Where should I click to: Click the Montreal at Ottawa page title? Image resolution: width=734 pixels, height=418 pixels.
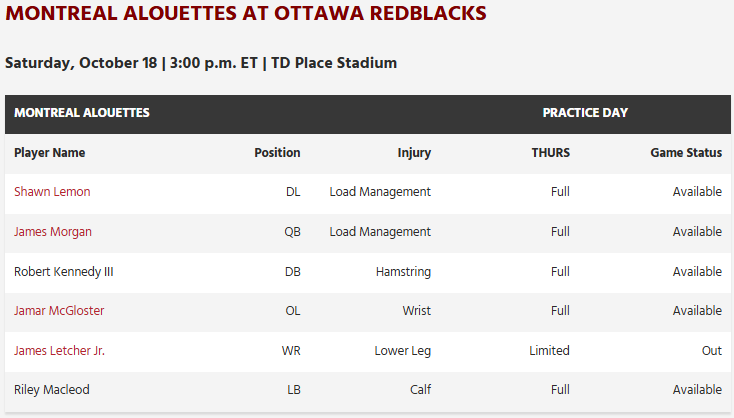246,14
